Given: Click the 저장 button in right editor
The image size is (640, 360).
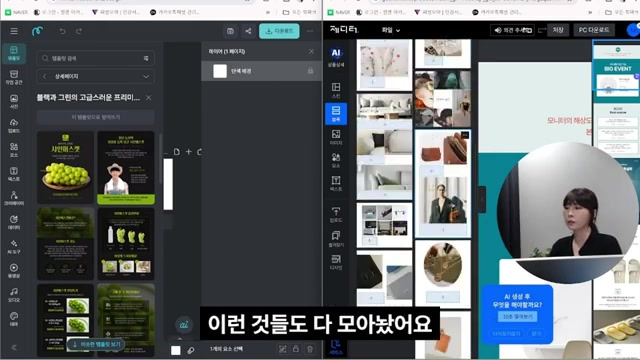Looking at the screenshot, I should click(x=558, y=30).
